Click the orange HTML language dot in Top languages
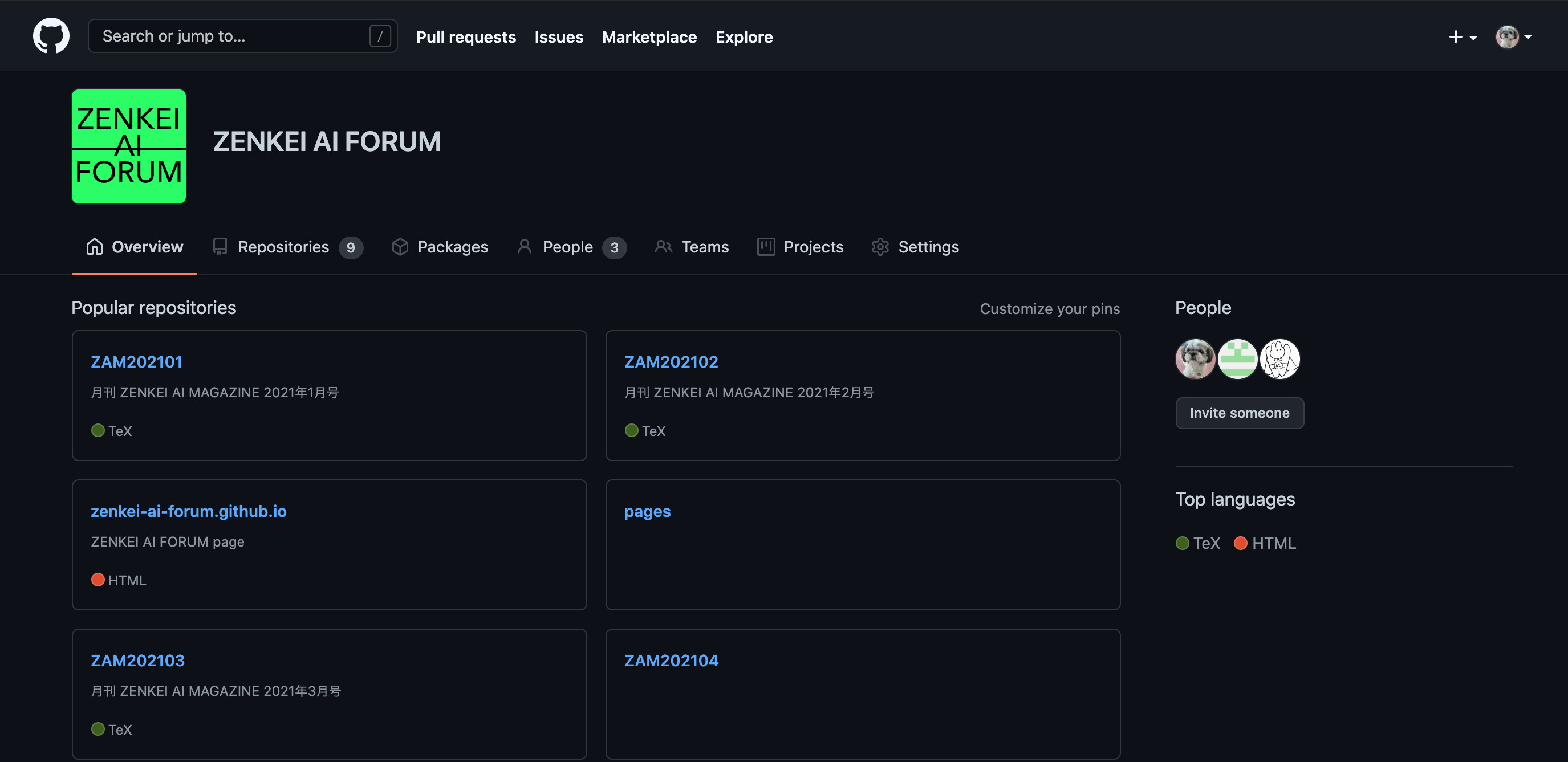1568x762 pixels. (x=1241, y=543)
